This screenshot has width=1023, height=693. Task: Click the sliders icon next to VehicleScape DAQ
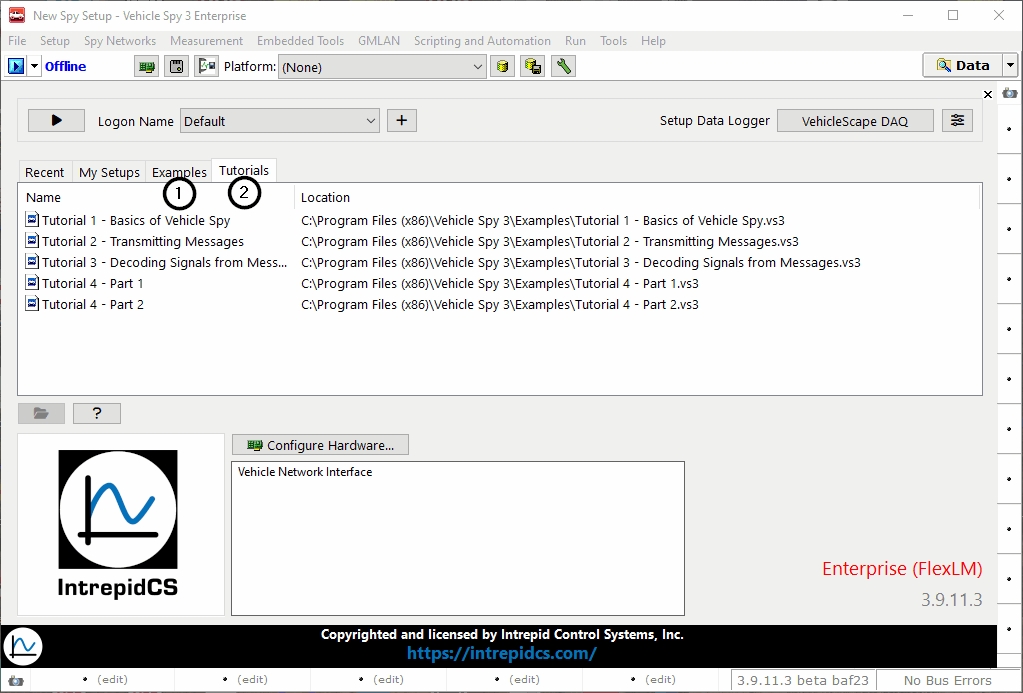(957, 121)
